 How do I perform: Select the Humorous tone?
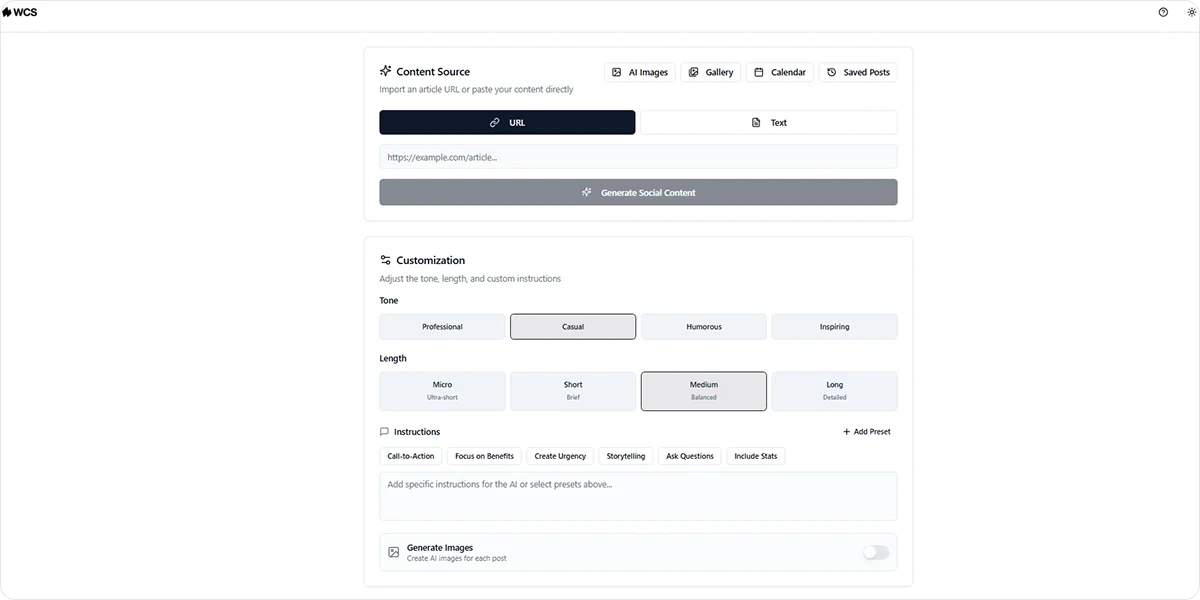[x=704, y=327]
